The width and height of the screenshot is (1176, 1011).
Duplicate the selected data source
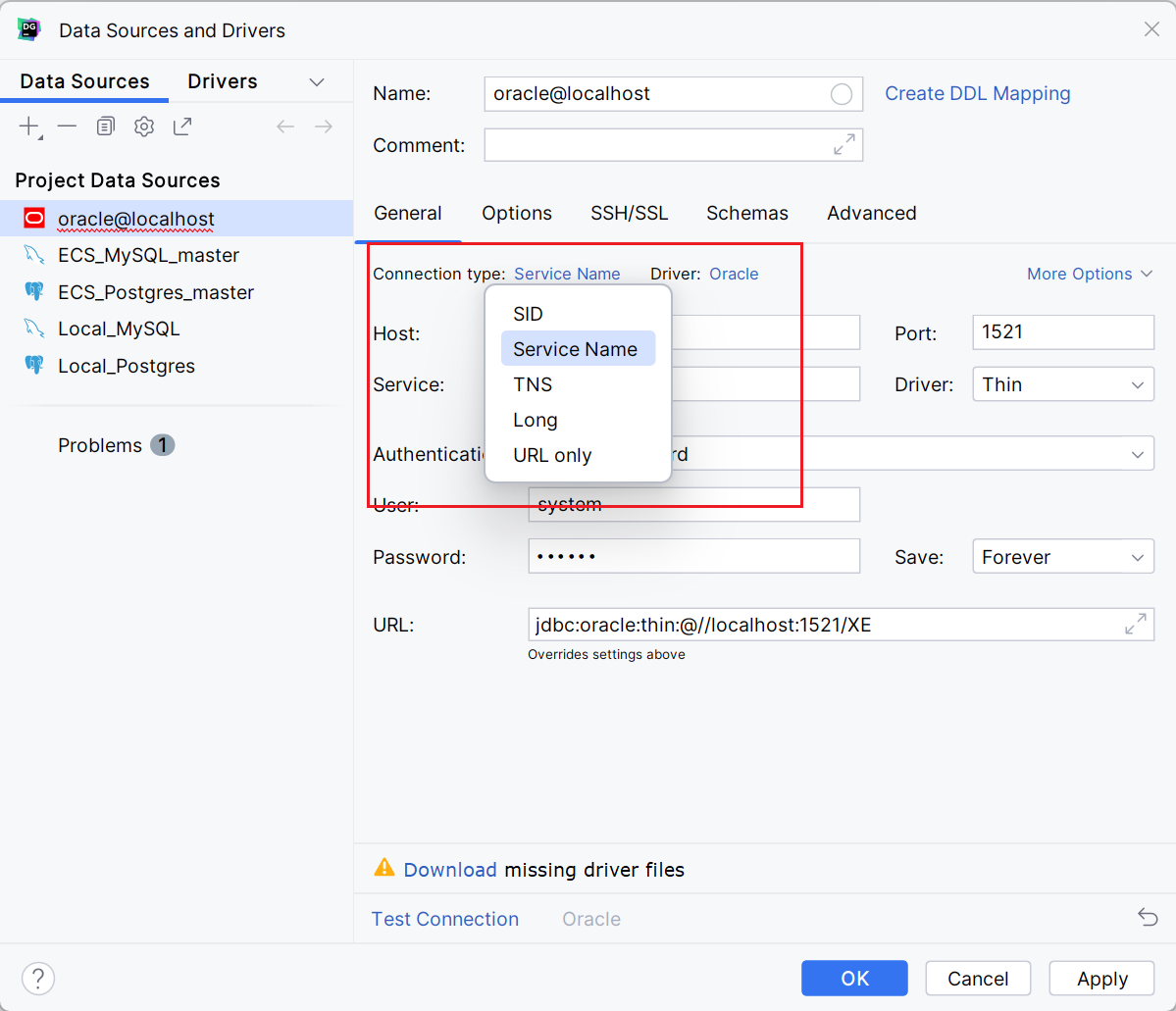[106, 126]
